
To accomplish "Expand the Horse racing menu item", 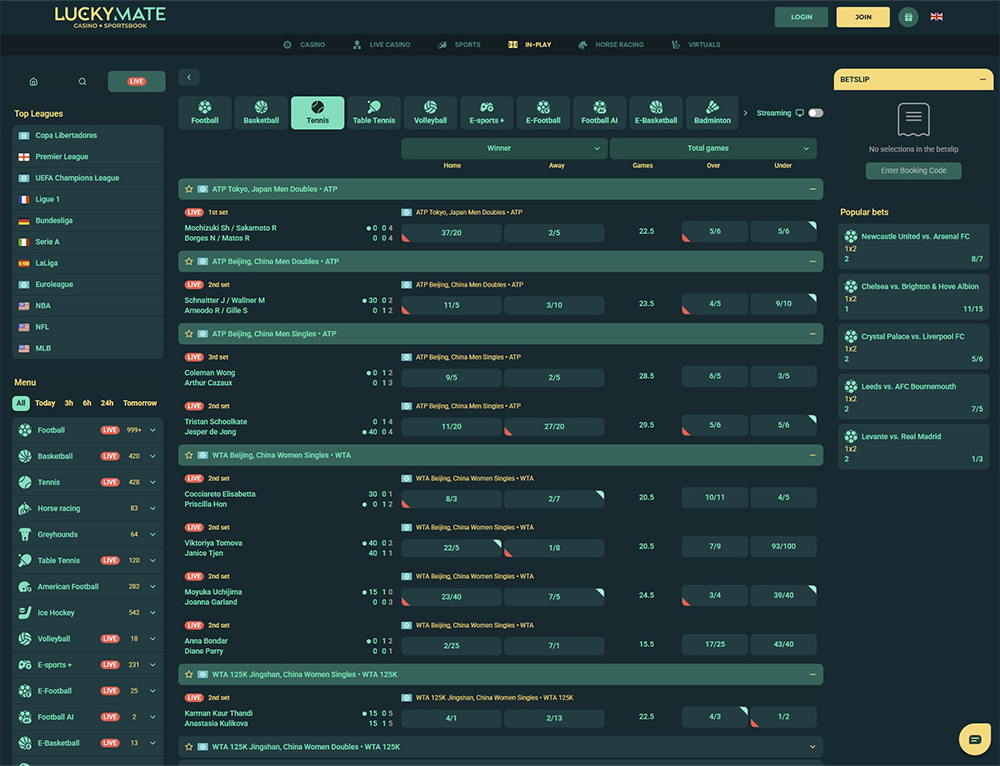I will pos(153,508).
